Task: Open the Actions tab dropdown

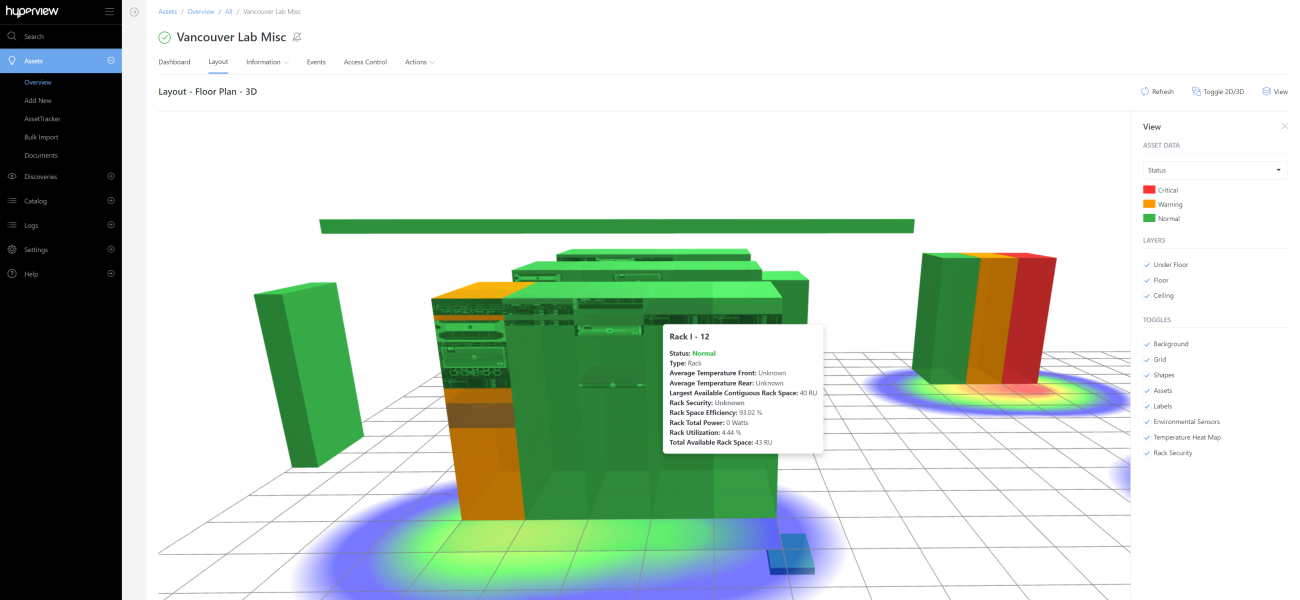Action: (x=419, y=62)
